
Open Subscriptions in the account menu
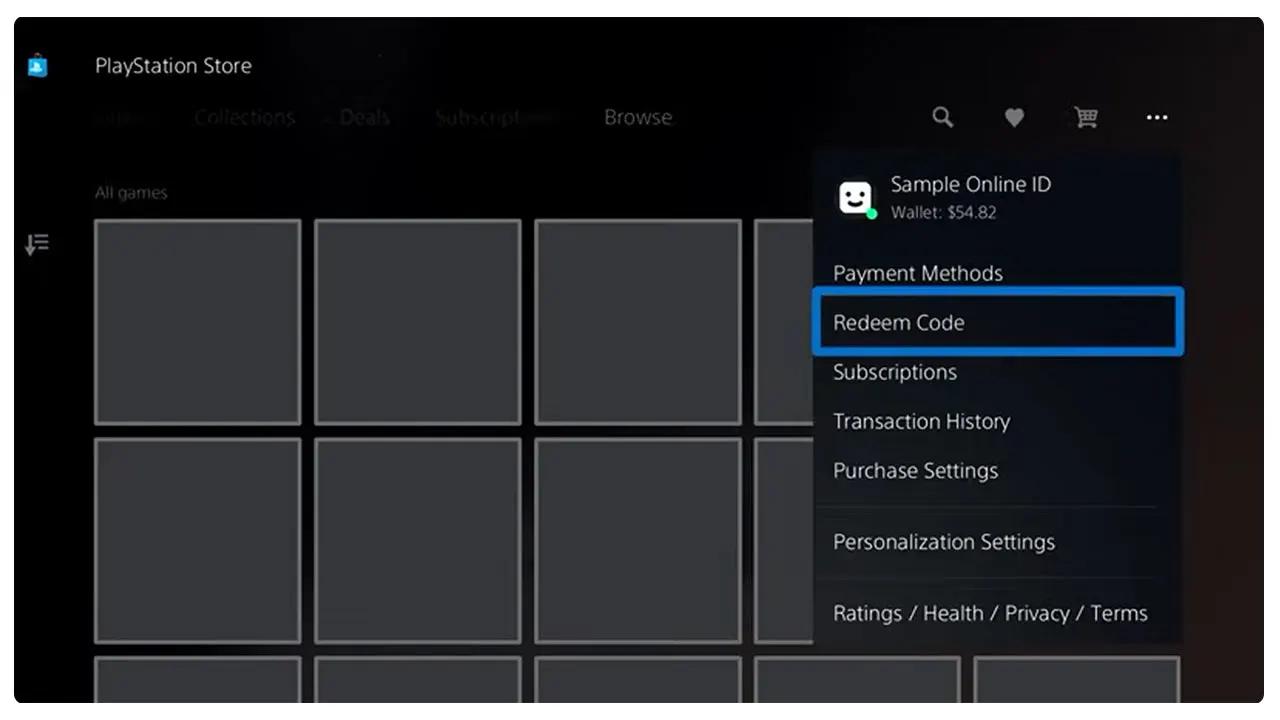click(895, 372)
